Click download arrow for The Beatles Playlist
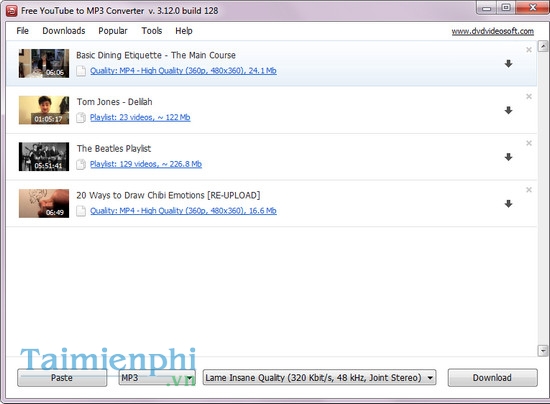 508,157
